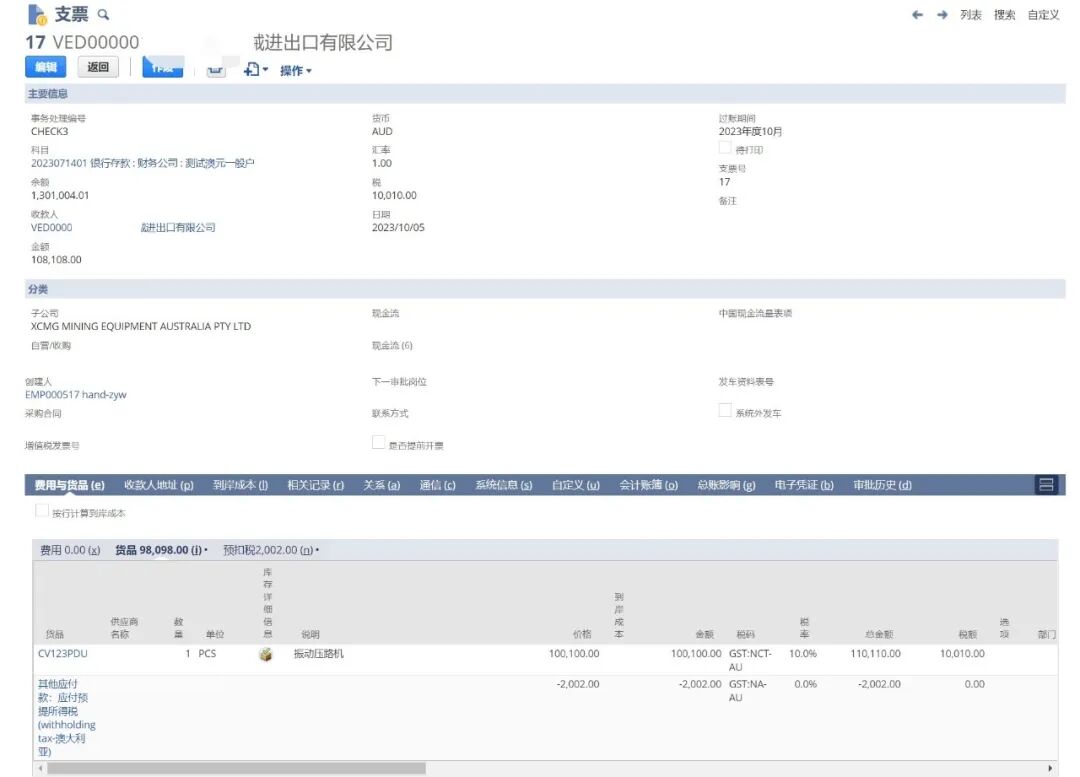This screenshot has height=777, width=1080.
Task: Open creator link EMP000517 hand-zyw
Action: point(76,395)
